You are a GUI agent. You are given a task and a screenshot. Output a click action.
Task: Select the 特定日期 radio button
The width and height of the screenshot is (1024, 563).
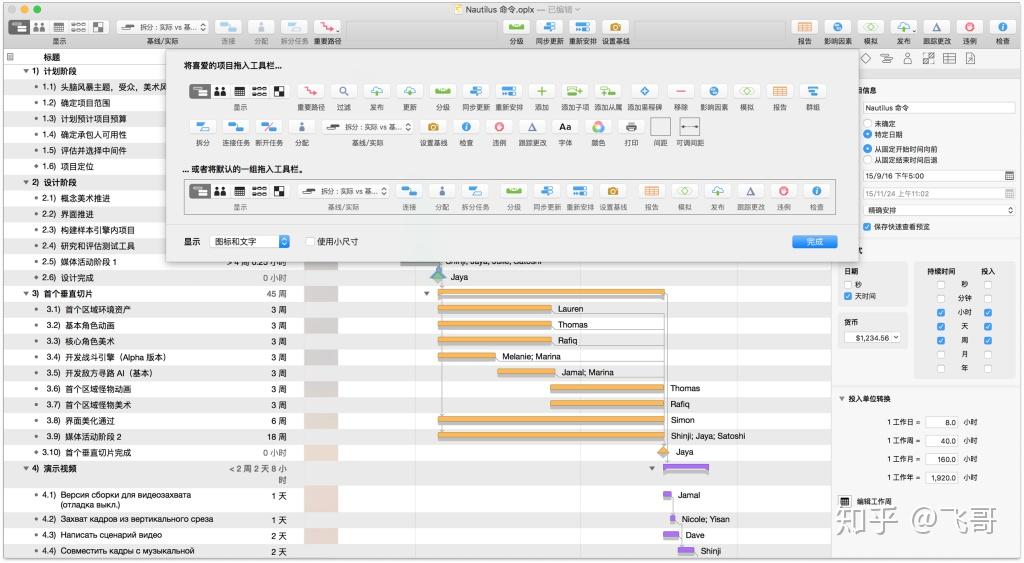pyautogui.click(x=867, y=134)
